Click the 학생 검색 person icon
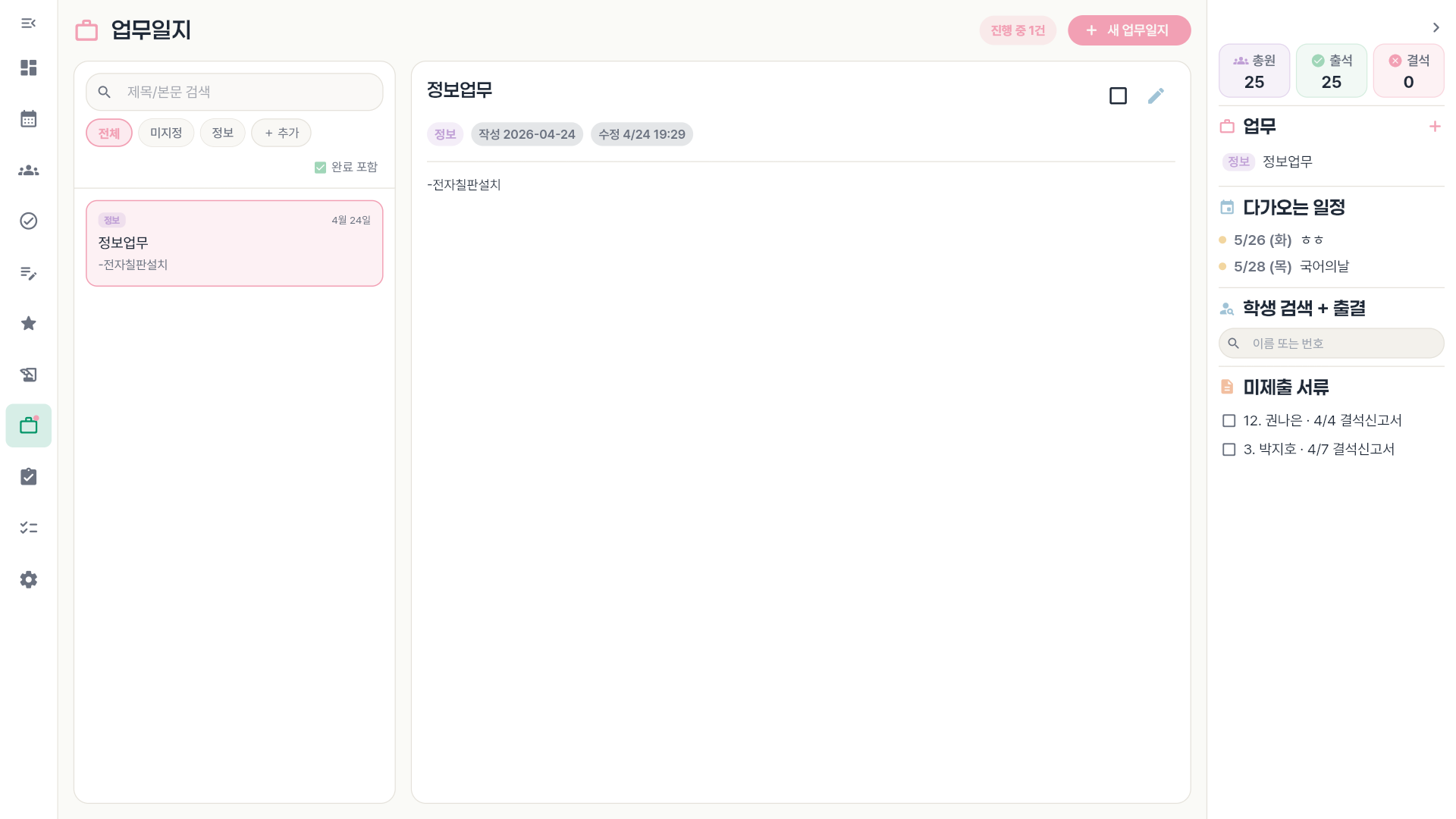The width and height of the screenshot is (1456, 819). pos(1227,309)
